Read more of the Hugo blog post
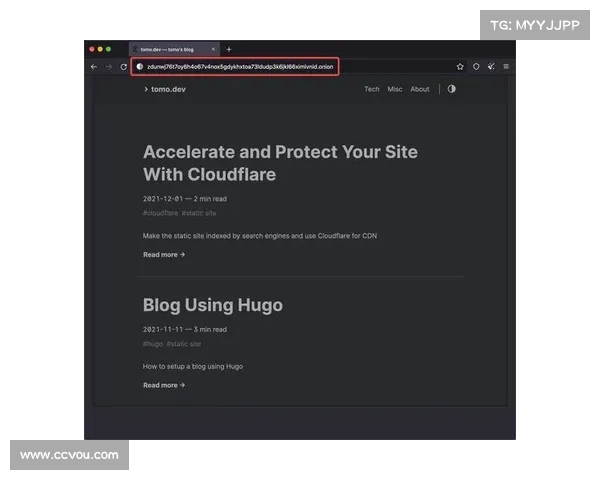This screenshot has height=480, width=600. (164, 385)
